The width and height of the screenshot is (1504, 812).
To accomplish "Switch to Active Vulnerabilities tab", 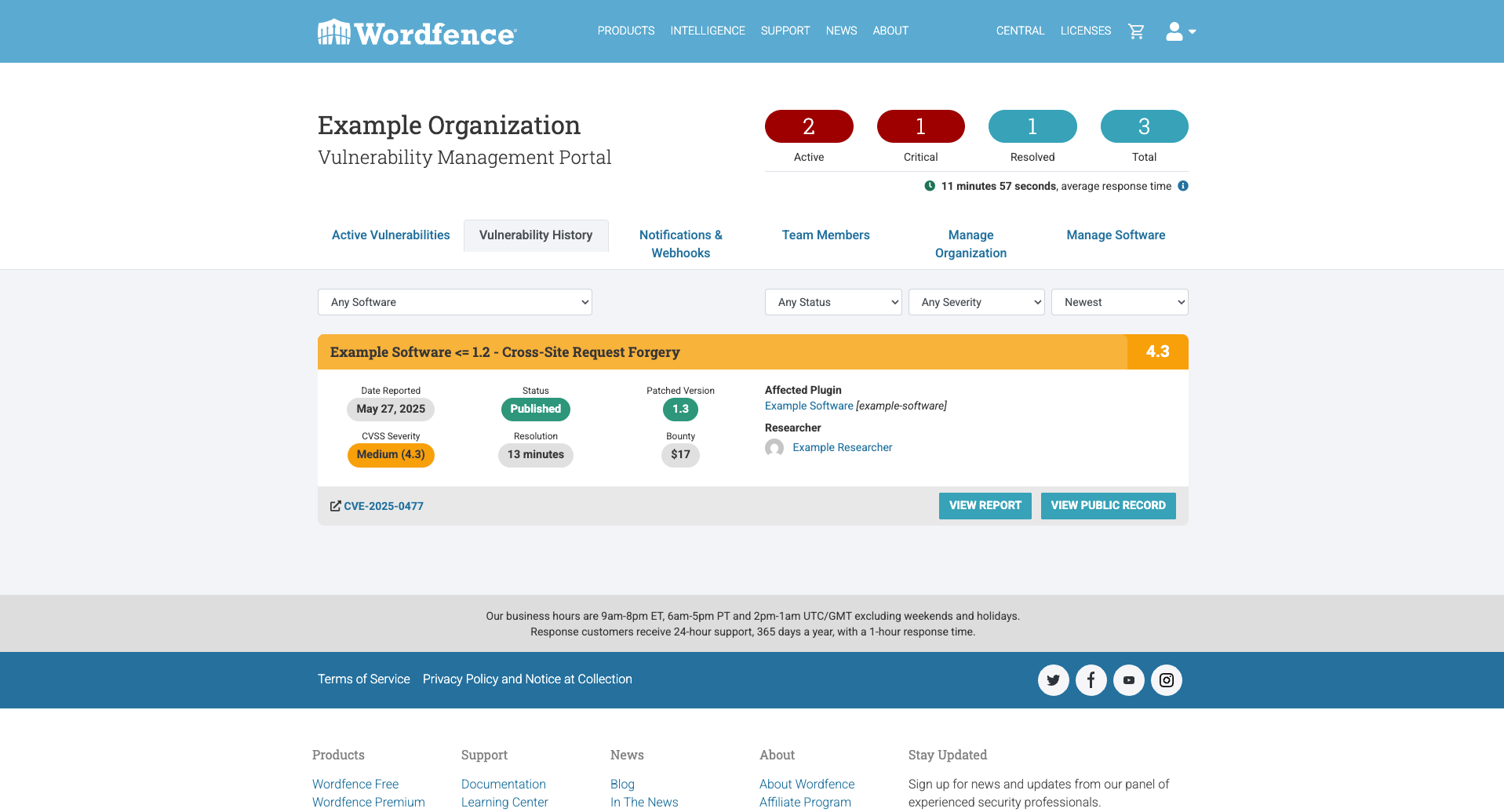I will click(391, 235).
